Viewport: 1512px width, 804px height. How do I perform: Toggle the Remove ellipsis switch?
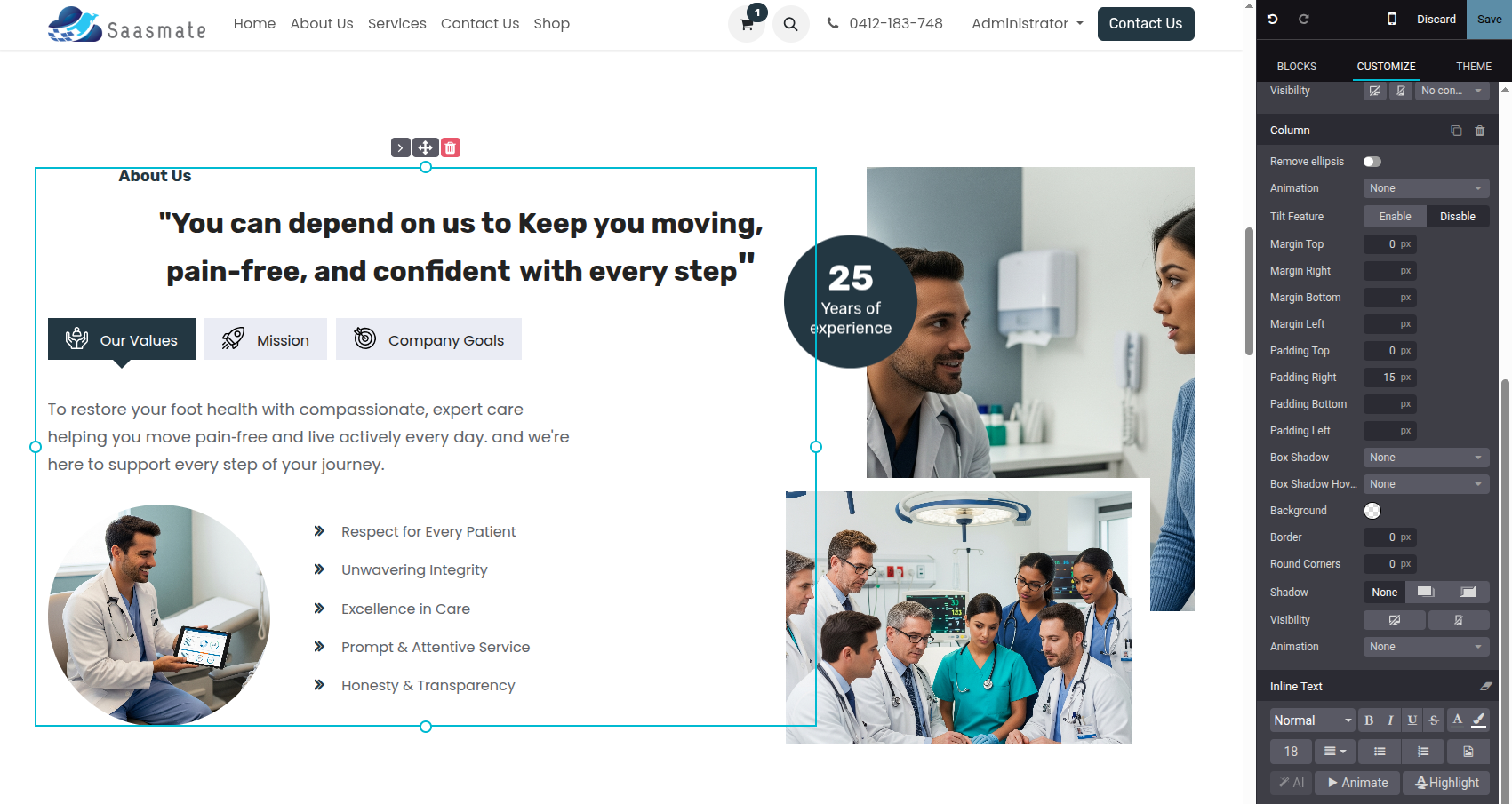[x=1372, y=162]
